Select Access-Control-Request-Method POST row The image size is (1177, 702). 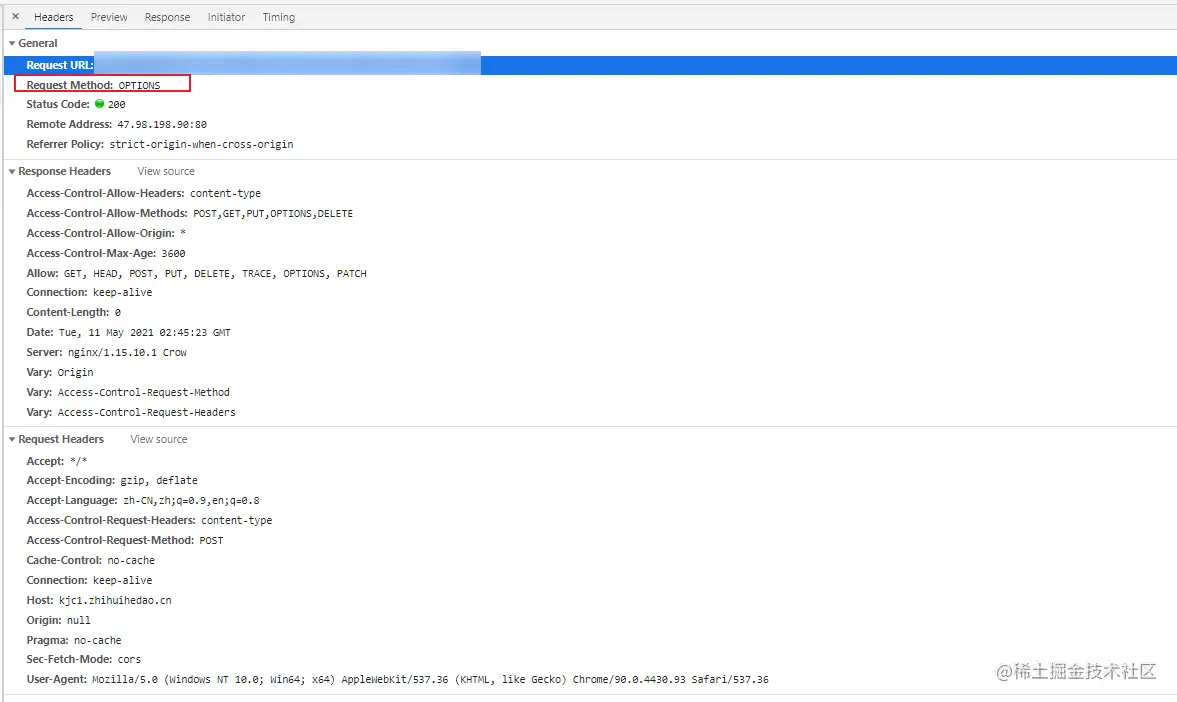tap(125, 540)
